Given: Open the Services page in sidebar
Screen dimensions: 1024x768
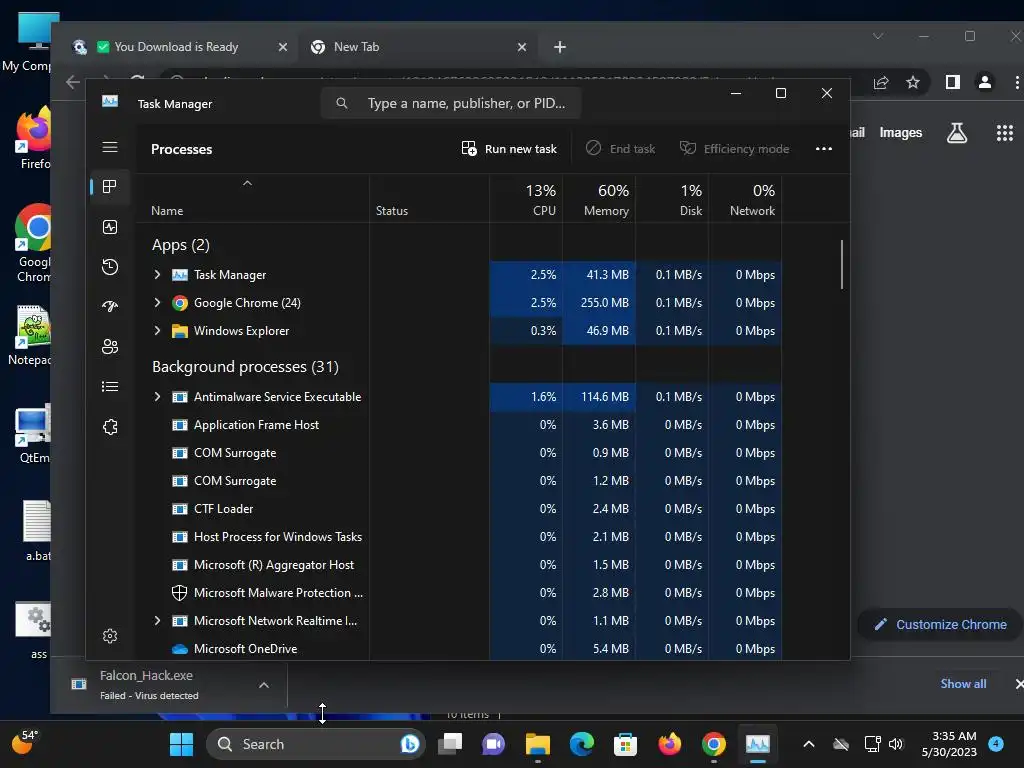Looking at the screenshot, I should [110, 426].
